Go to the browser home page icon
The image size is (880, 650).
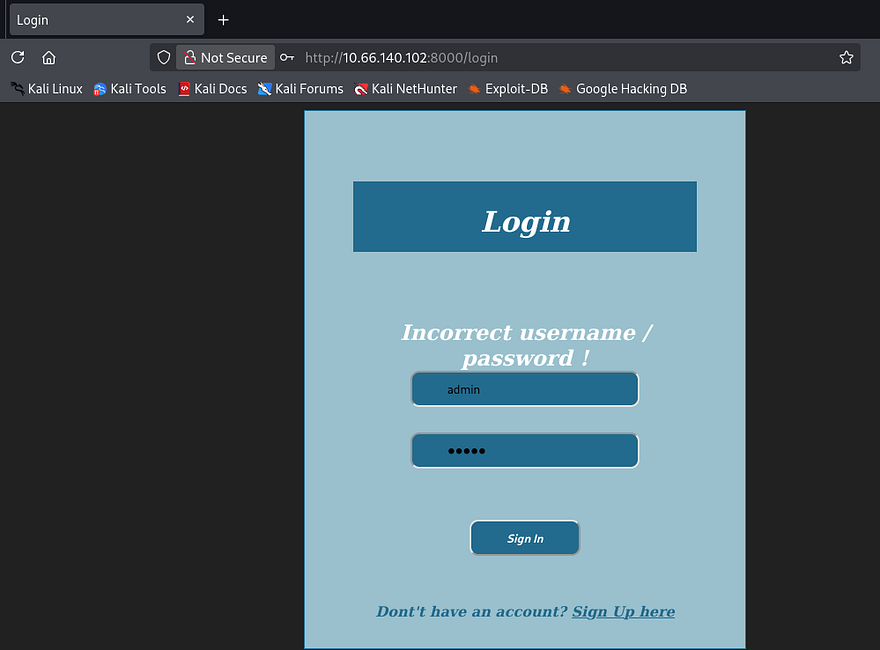pos(49,58)
